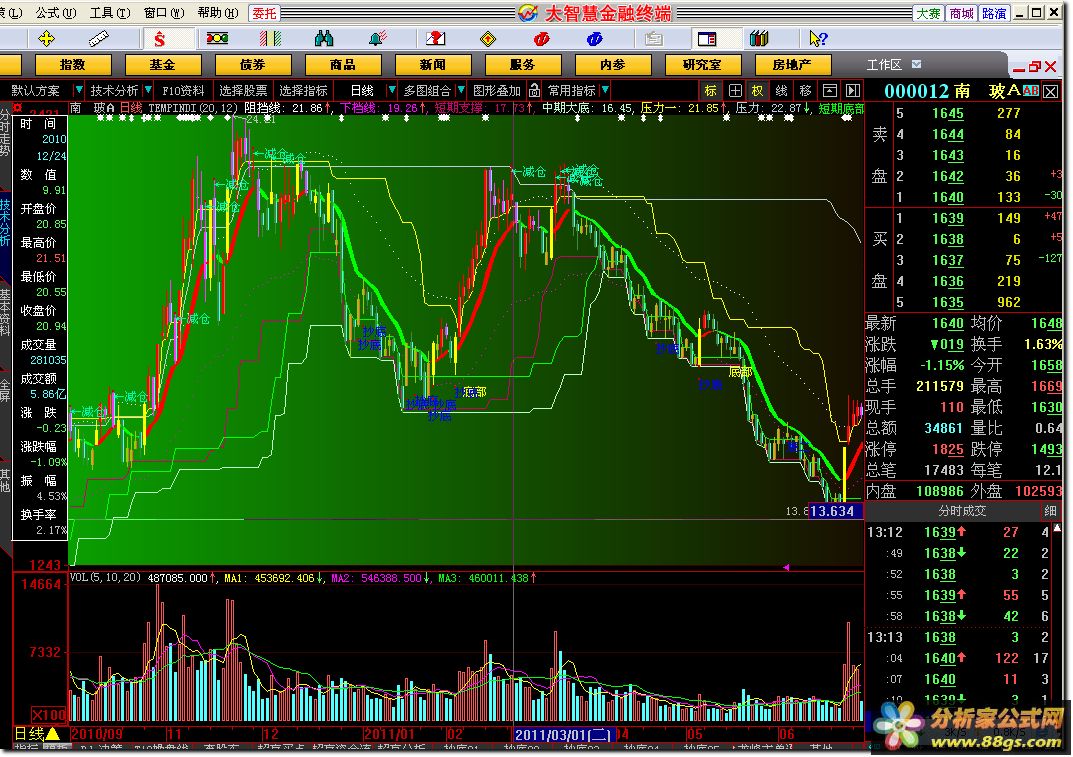Open the 日线 period dropdown
1073x757 pixels.
tap(391, 90)
